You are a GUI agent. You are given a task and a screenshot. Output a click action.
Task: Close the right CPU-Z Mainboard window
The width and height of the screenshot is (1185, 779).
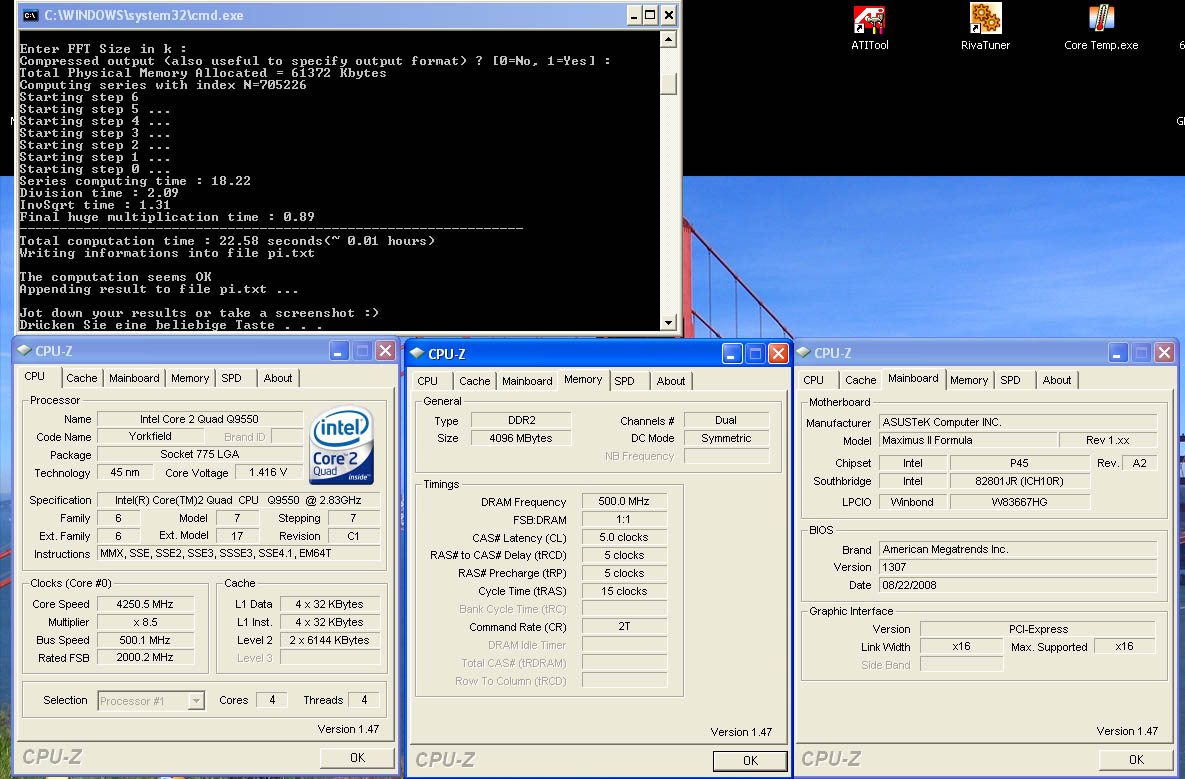pyautogui.click(x=1165, y=352)
